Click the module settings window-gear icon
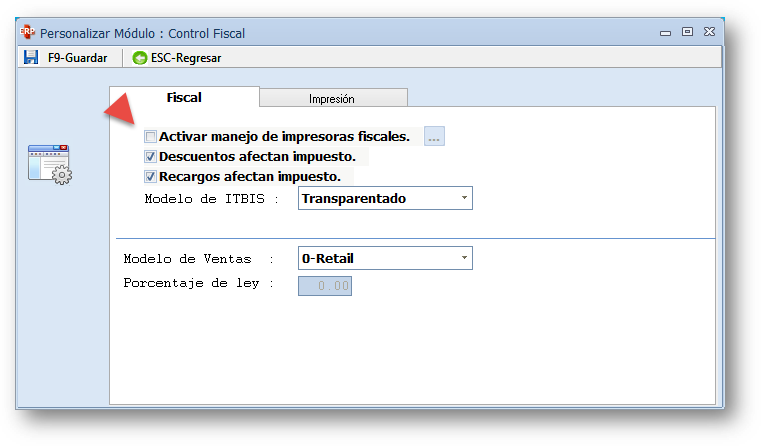 click(49, 164)
